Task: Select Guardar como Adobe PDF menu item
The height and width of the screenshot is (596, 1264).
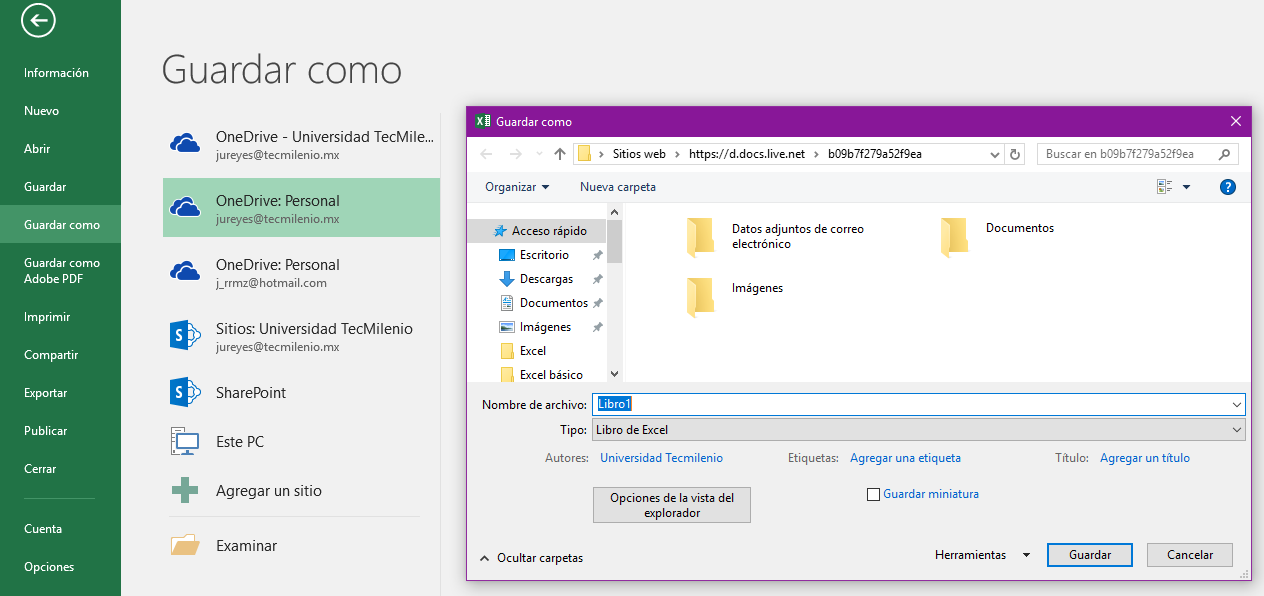Action: (60, 271)
